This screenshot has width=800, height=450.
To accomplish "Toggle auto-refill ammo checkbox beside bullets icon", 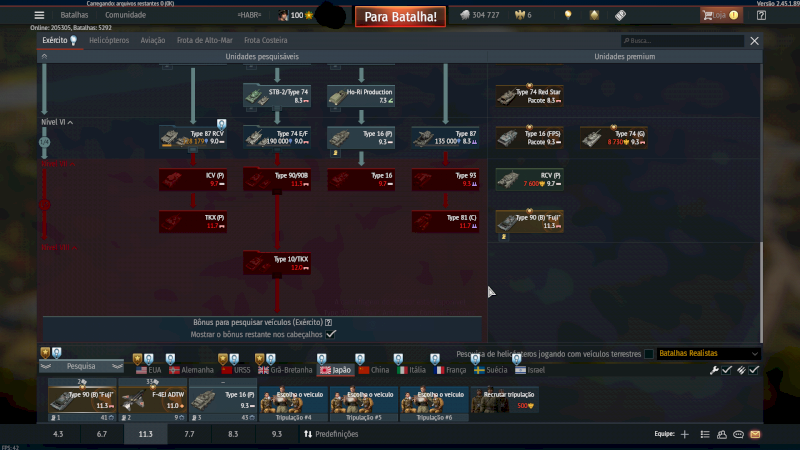I will pos(754,370).
